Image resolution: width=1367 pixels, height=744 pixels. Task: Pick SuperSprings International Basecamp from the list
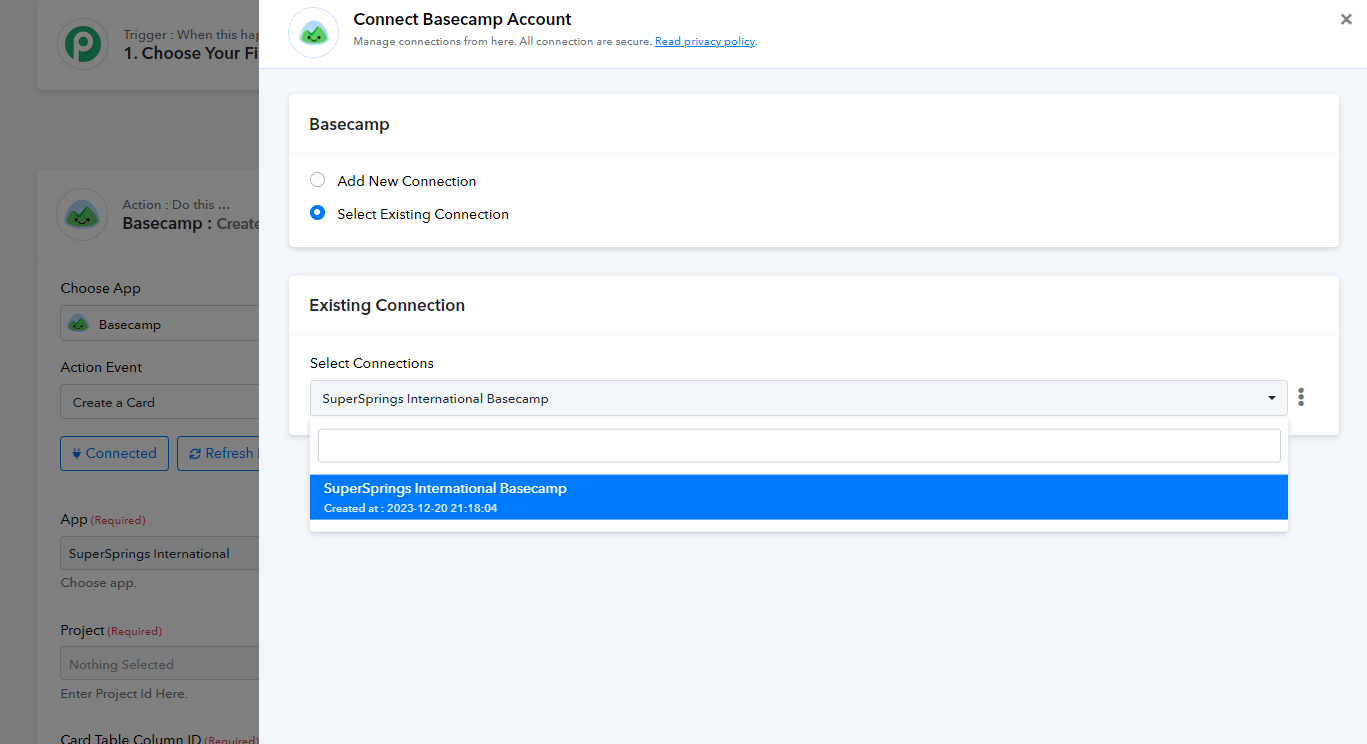click(x=798, y=497)
